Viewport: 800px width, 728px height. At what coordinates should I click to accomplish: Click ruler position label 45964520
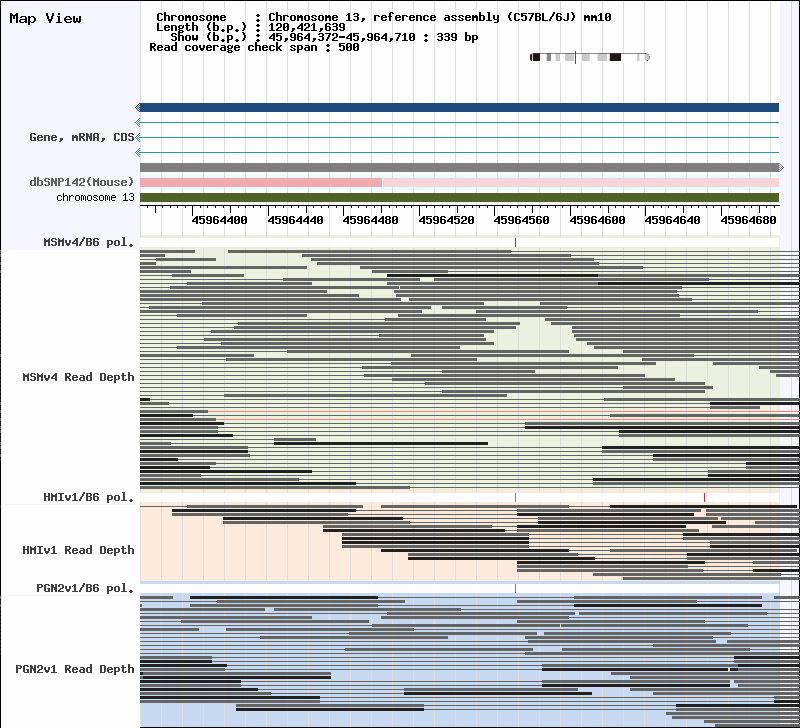pos(446,220)
